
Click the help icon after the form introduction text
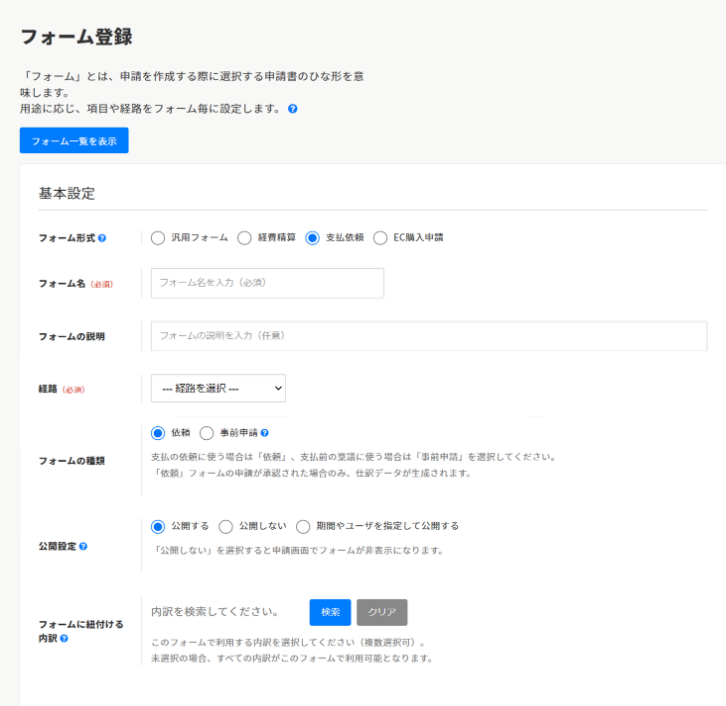[293, 109]
